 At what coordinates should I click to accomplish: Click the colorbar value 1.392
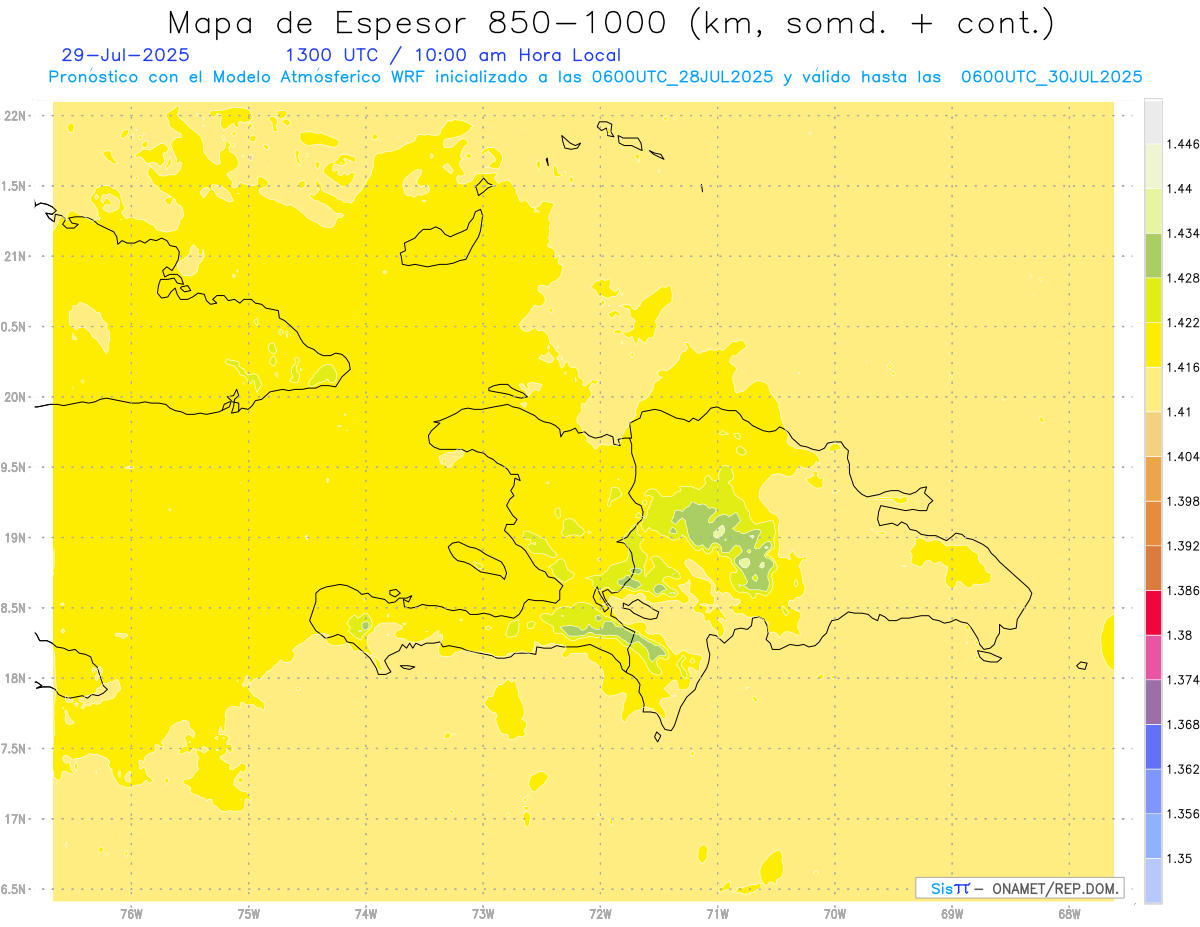coord(1185,546)
